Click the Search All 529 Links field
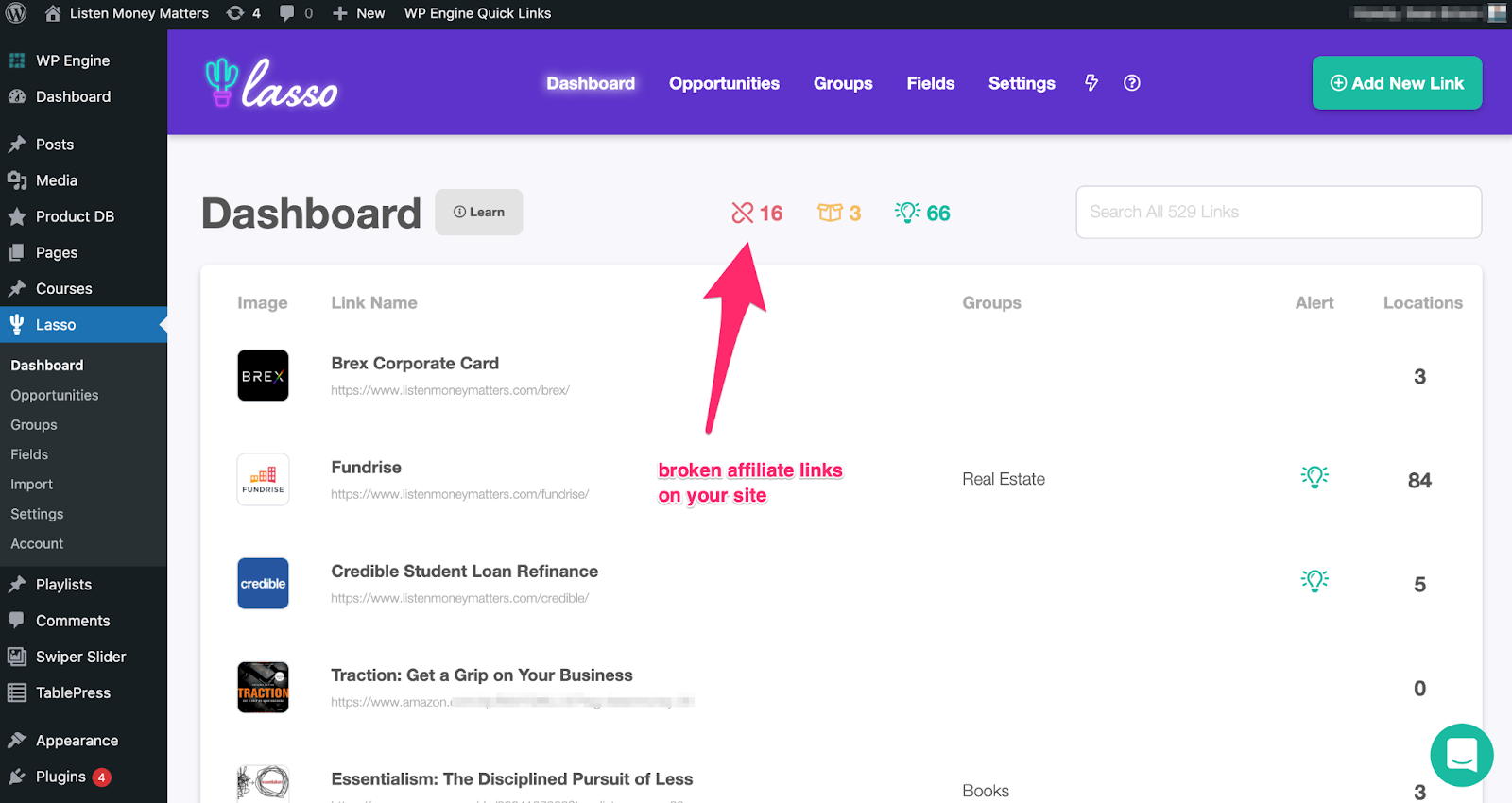This screenshot has width=1512, height=803. pos(1279,212)
